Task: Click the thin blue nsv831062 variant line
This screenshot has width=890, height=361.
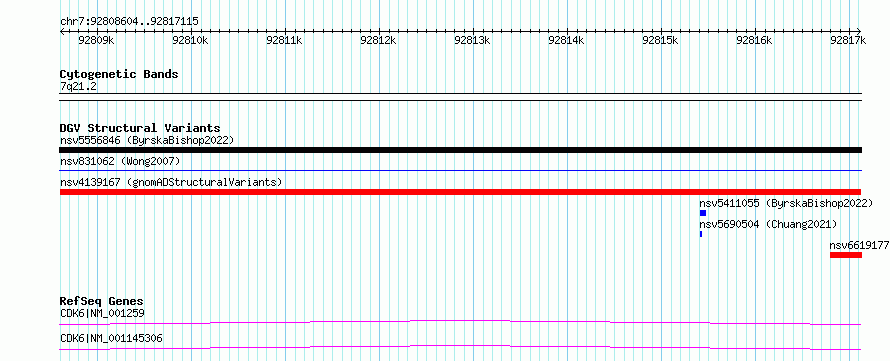Action: [460, 170]
